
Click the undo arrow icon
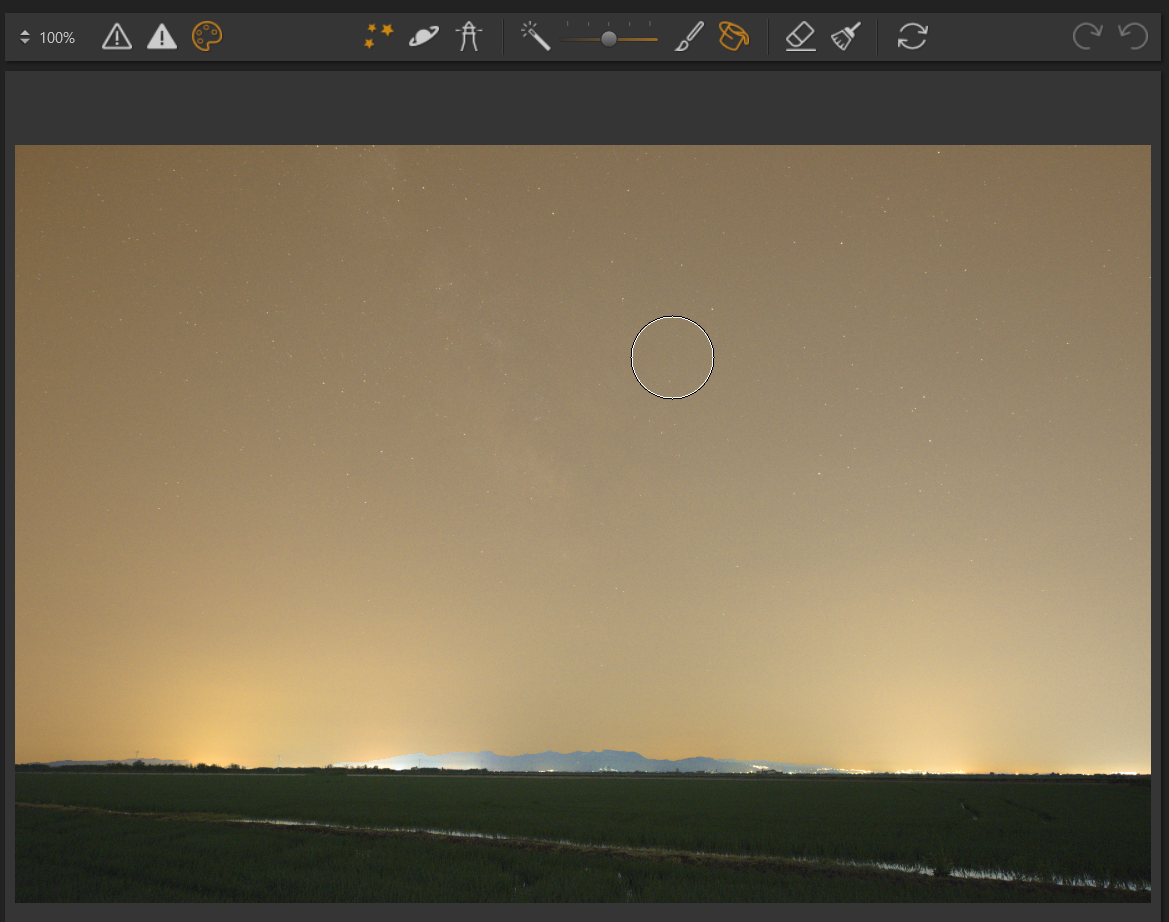pyautogui.click(x=1133, y=36)
